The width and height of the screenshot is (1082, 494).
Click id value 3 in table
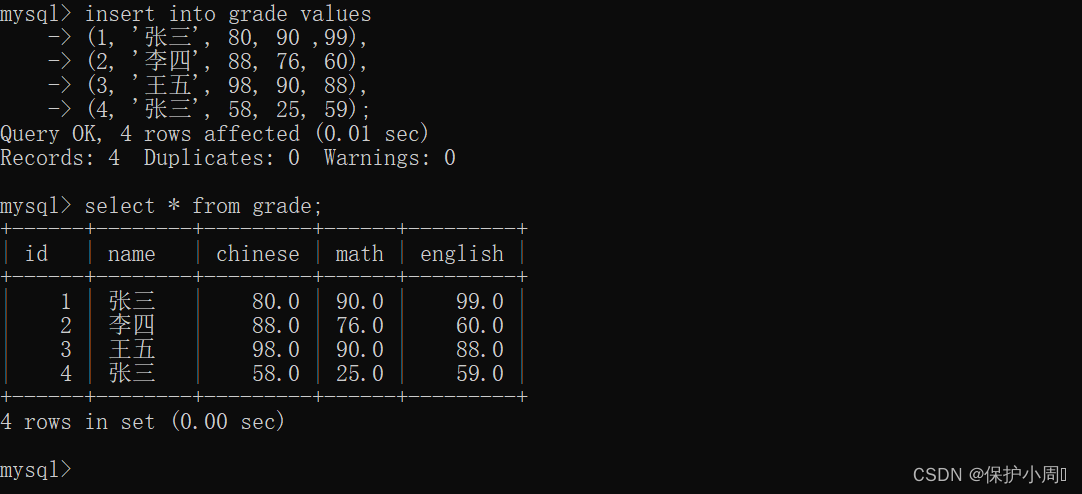tap(66, 350)
